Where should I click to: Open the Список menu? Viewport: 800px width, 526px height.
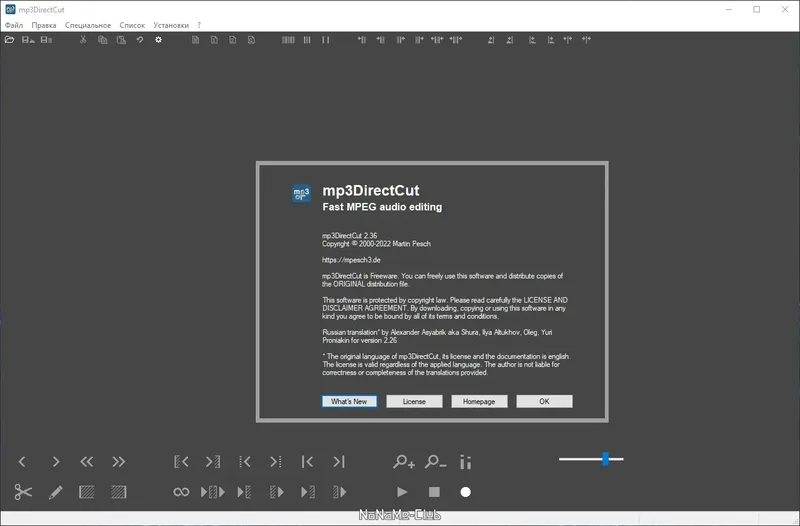[x=132, y=25]
